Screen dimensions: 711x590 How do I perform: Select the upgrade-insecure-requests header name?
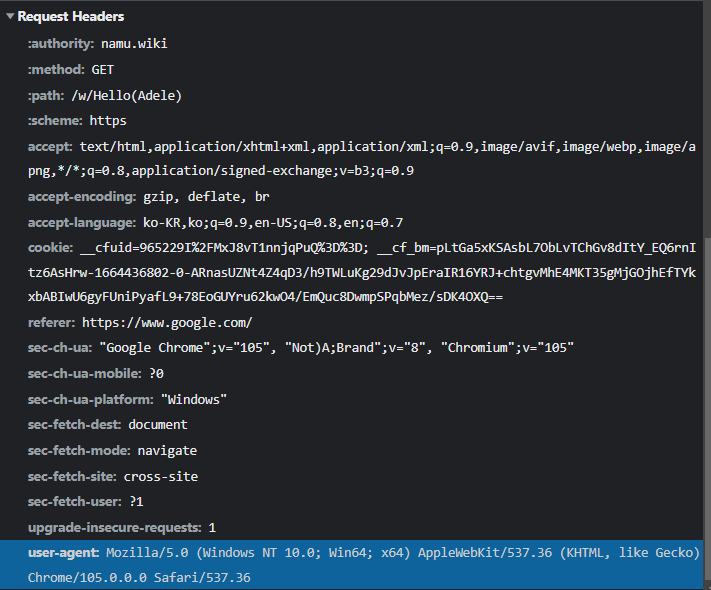point(115,528)
